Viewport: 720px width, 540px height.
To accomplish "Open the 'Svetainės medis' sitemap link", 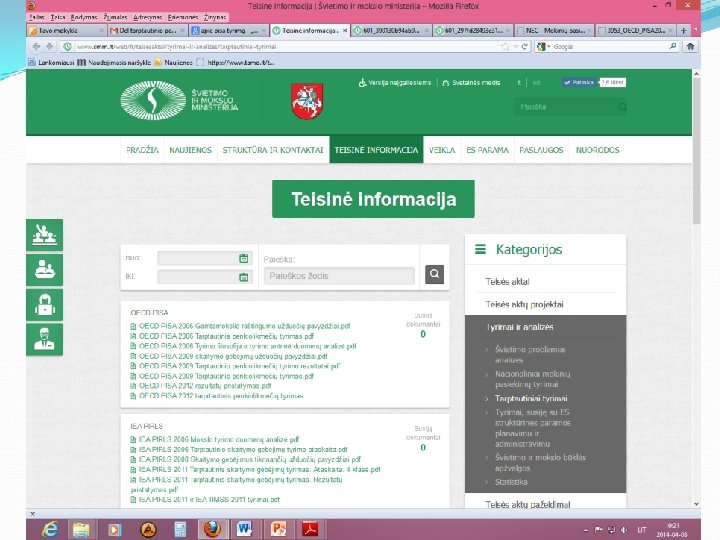I will 471,83.
